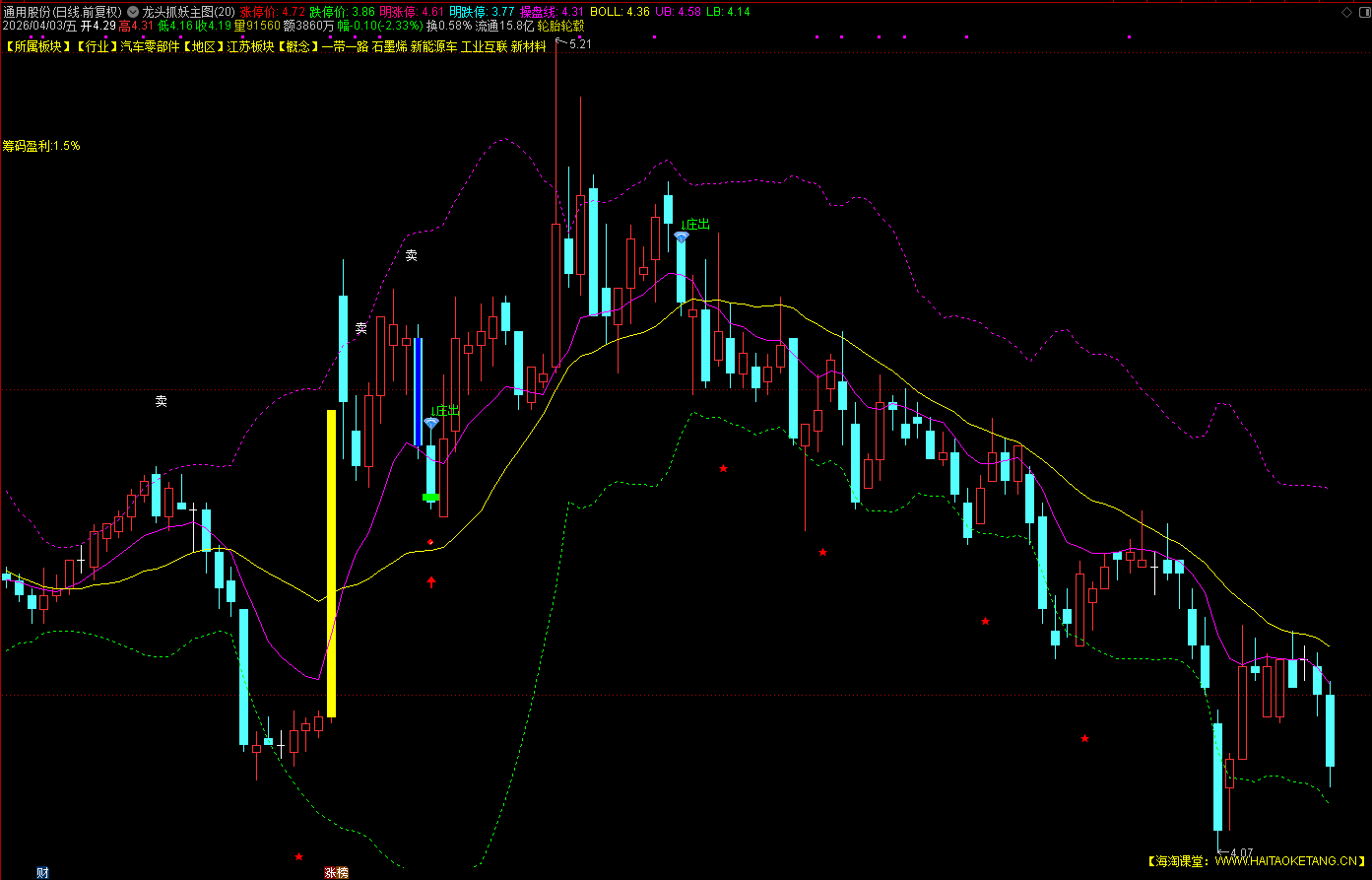
Task: Click the 涨榜 marker at chart bottom
Action: tap(336, 872)
